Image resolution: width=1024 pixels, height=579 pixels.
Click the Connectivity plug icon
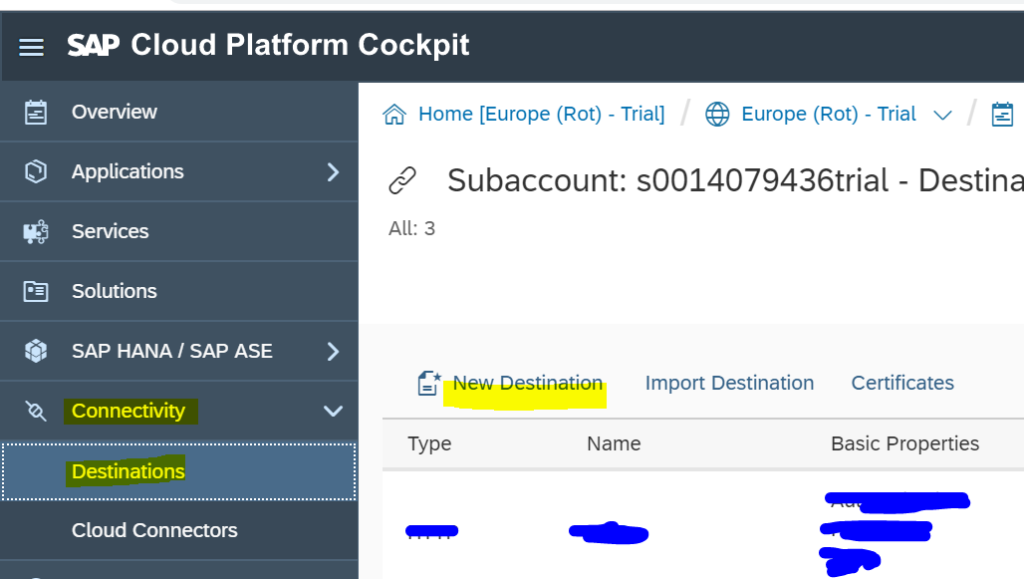[36, 411]
